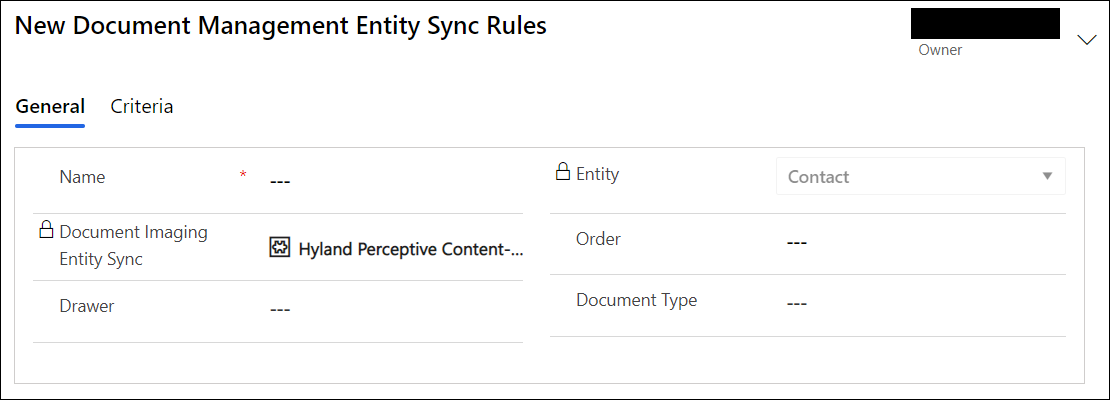Screen dimensions: 1110x400
Task: Click the Order label
Action: pyautogui.click(x=598, y=239)
